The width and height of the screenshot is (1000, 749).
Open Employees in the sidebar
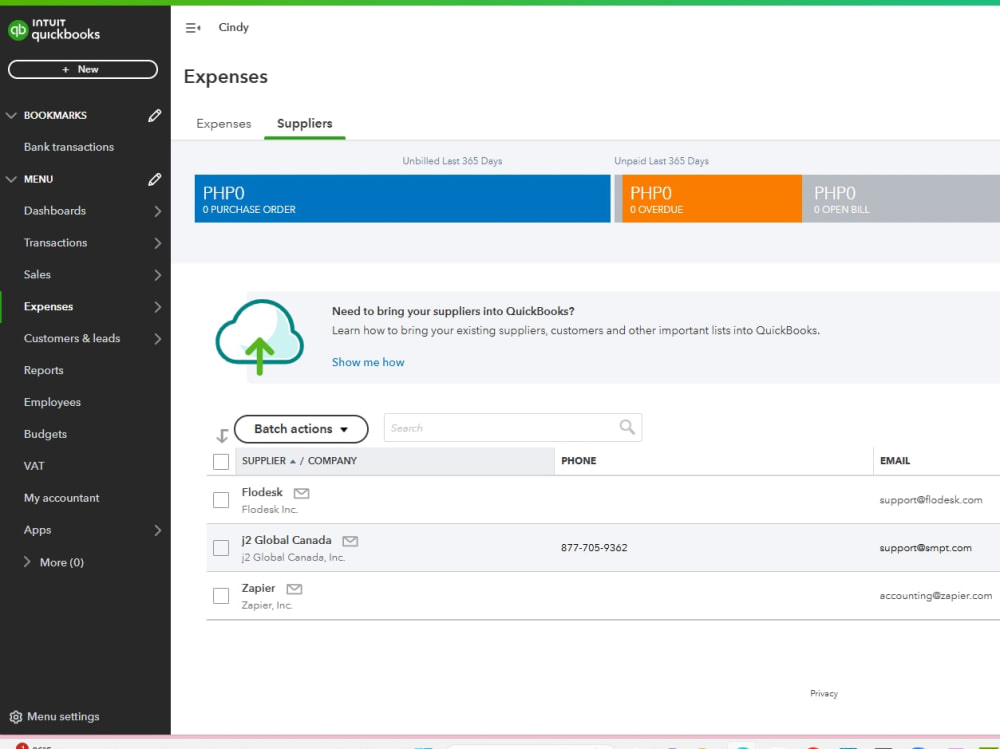[52, 402]
